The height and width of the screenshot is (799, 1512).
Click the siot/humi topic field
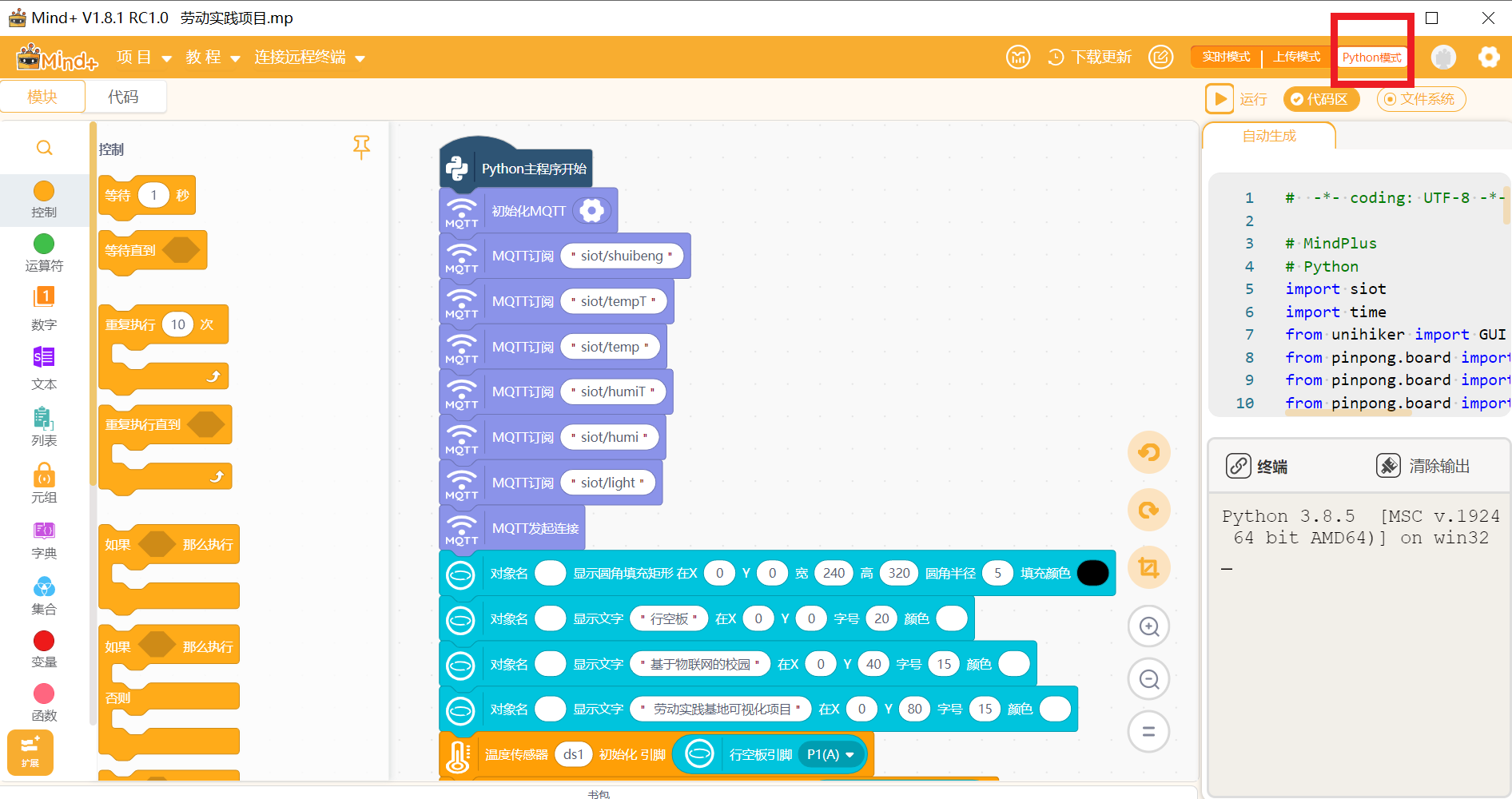click(x=610, y=437)
